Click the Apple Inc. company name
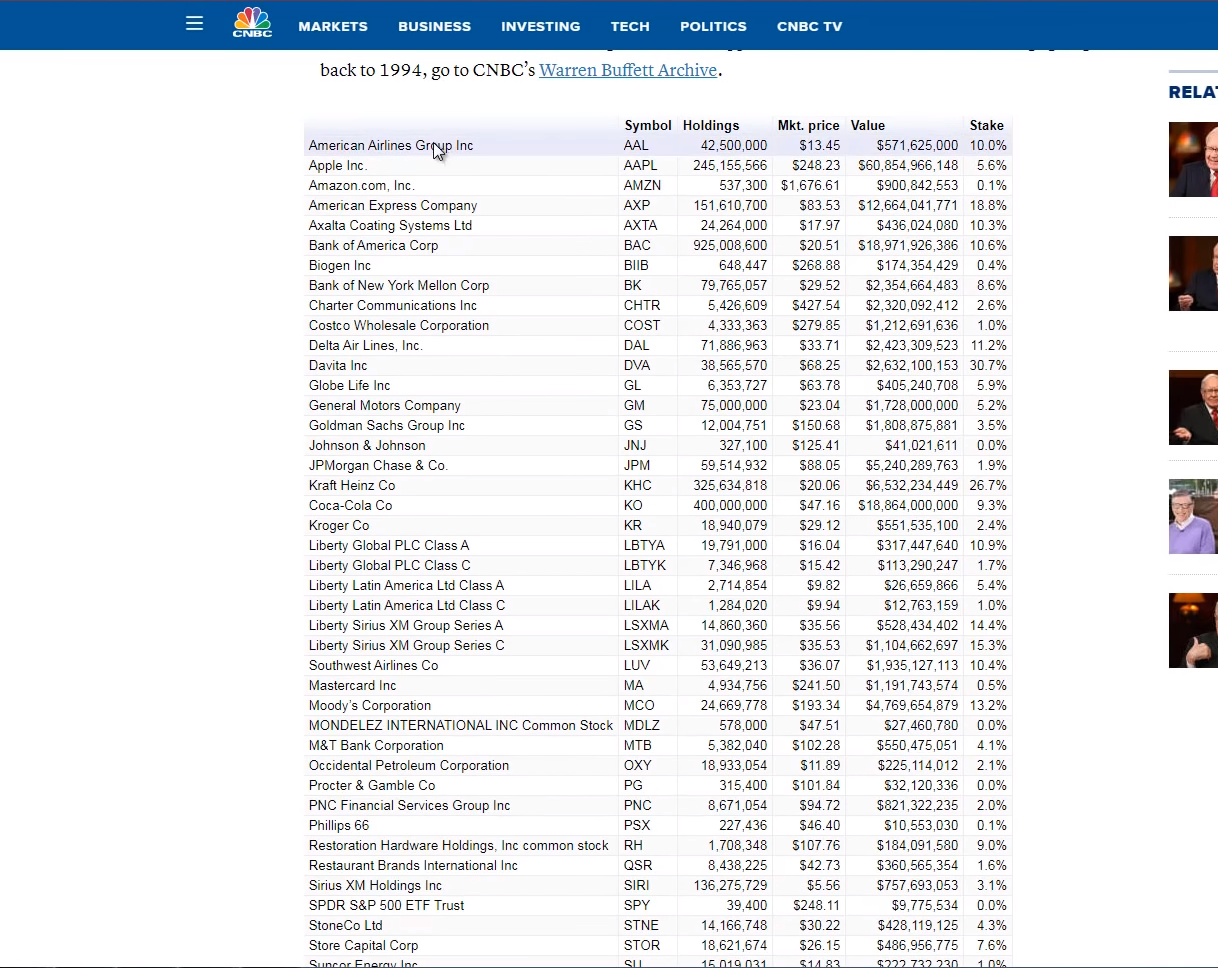Image resolution: width=1218 pixels, height=968 pixels. [338, 165]
